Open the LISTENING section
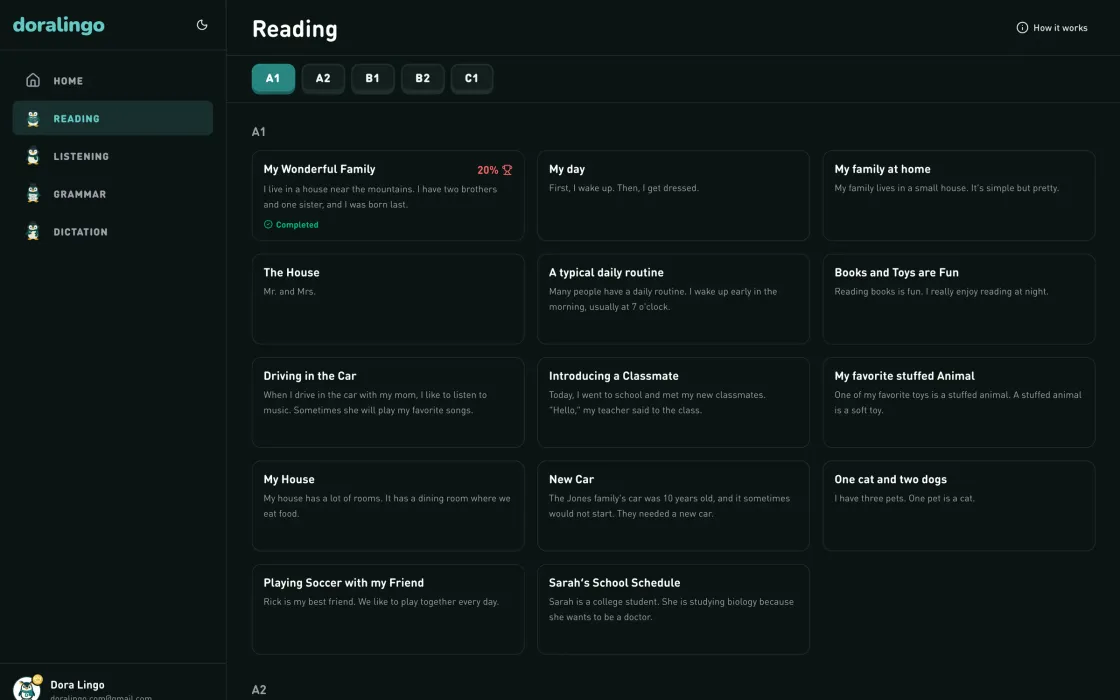Screen dimensions: 1120x700 (x=112, y=156)
